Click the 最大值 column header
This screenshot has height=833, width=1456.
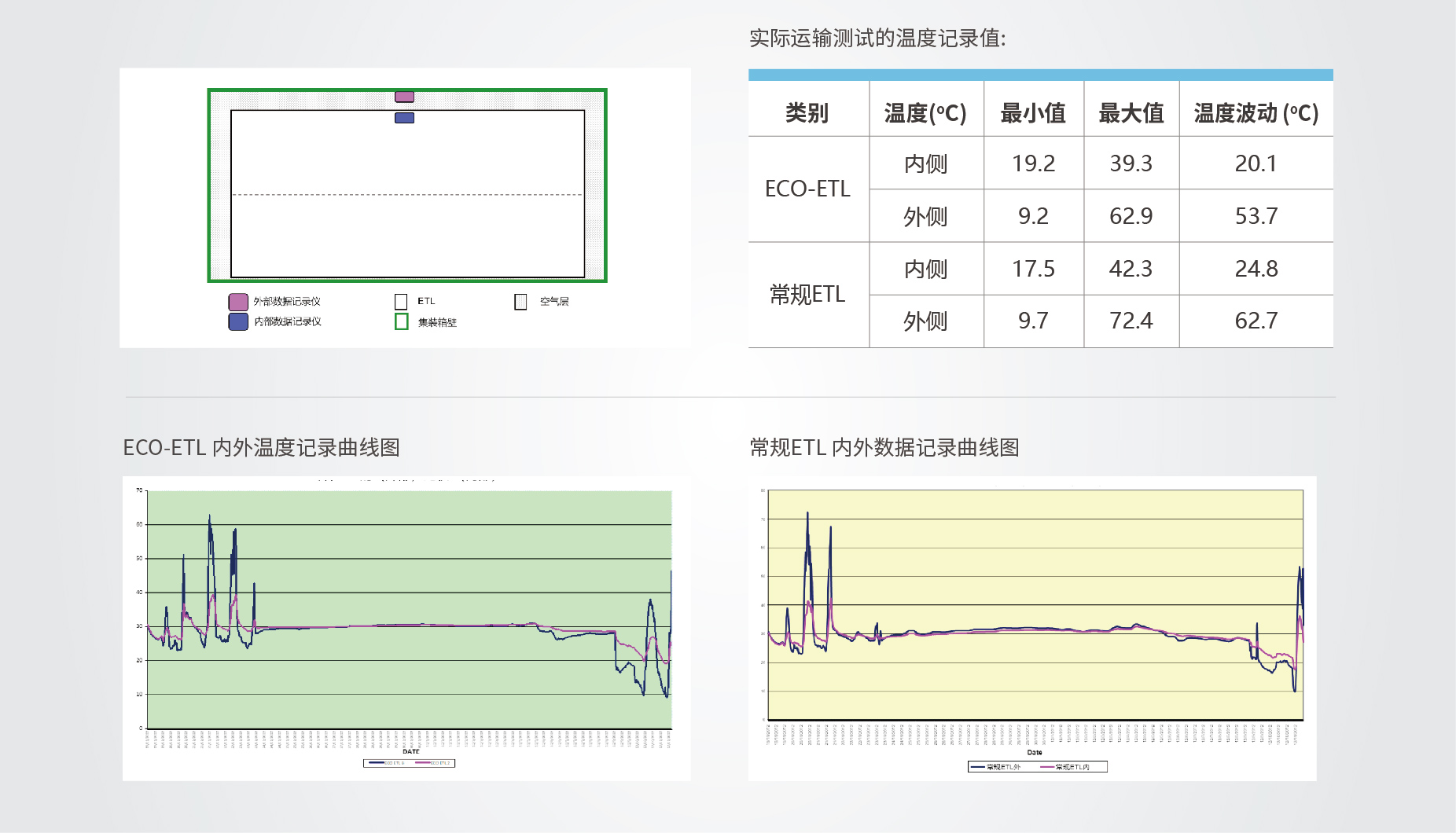click(1131, 112)
